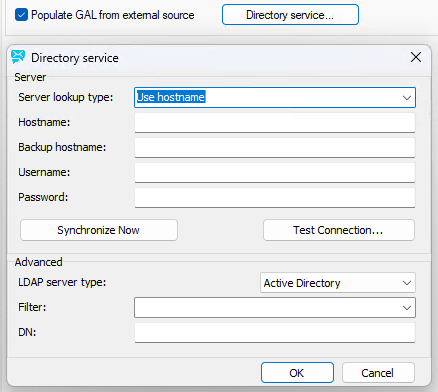Confirm settings with the OK button
This screenshot has height=392, width=438.
(297, 373)
